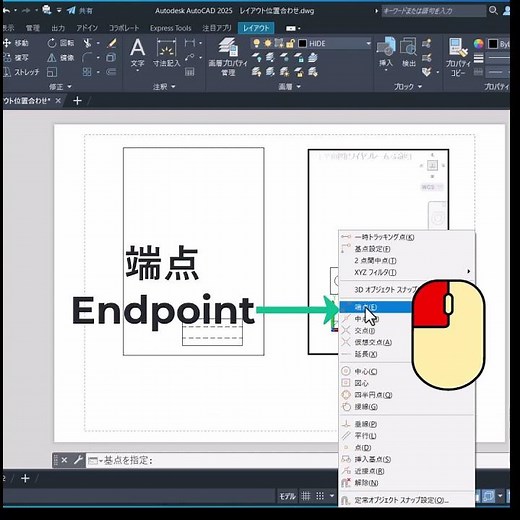
Task: Select the Linear dimension icon
Action: pos(190,43)
